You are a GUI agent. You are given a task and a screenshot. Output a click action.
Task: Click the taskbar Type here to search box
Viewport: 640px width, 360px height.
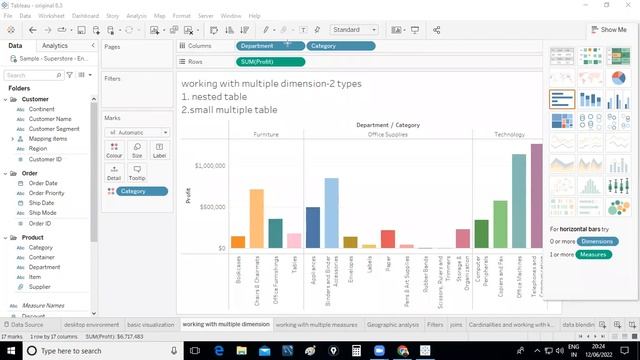point(102,351)
